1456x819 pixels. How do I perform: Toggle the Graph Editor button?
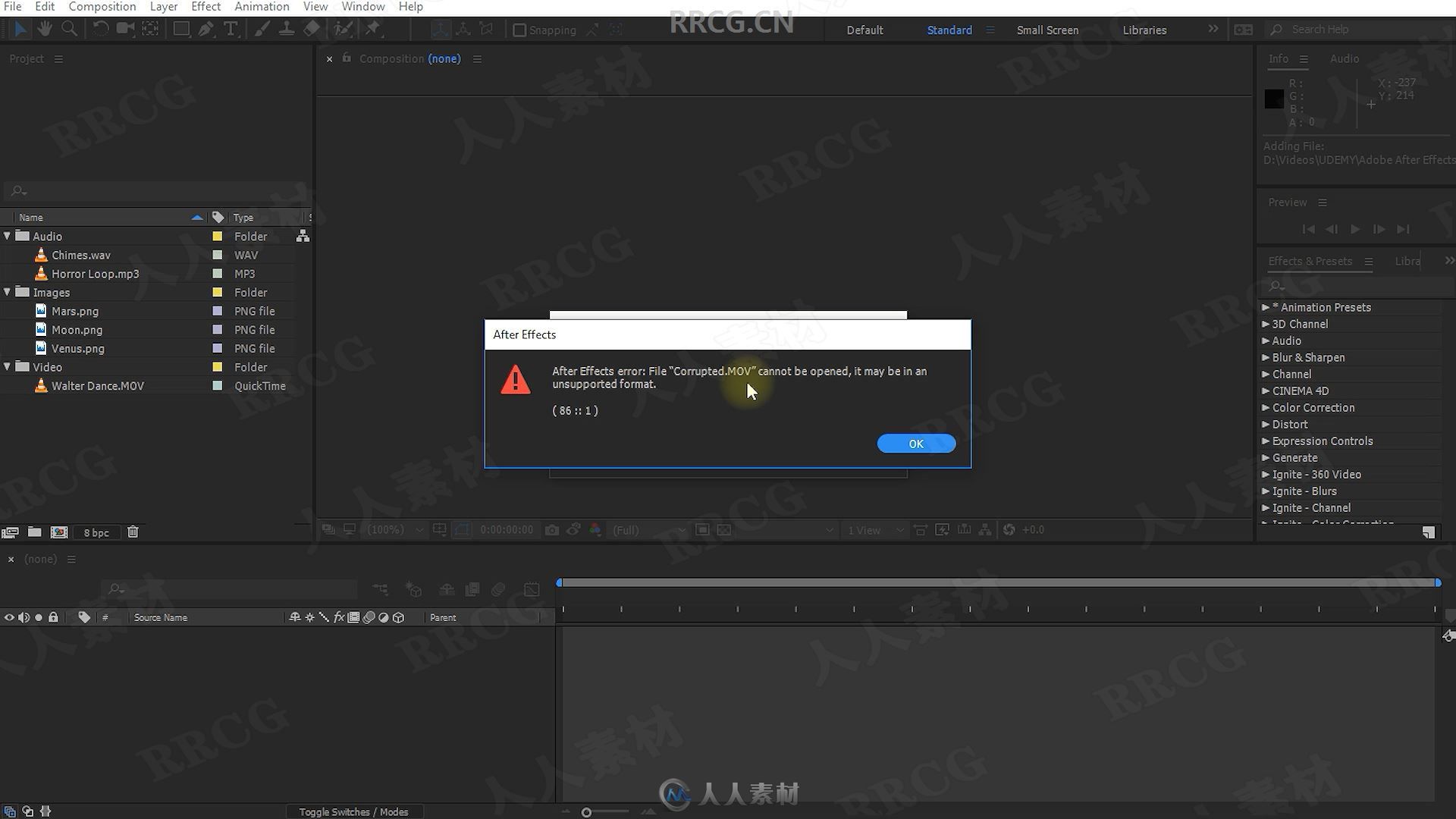[x=532, y=589]
